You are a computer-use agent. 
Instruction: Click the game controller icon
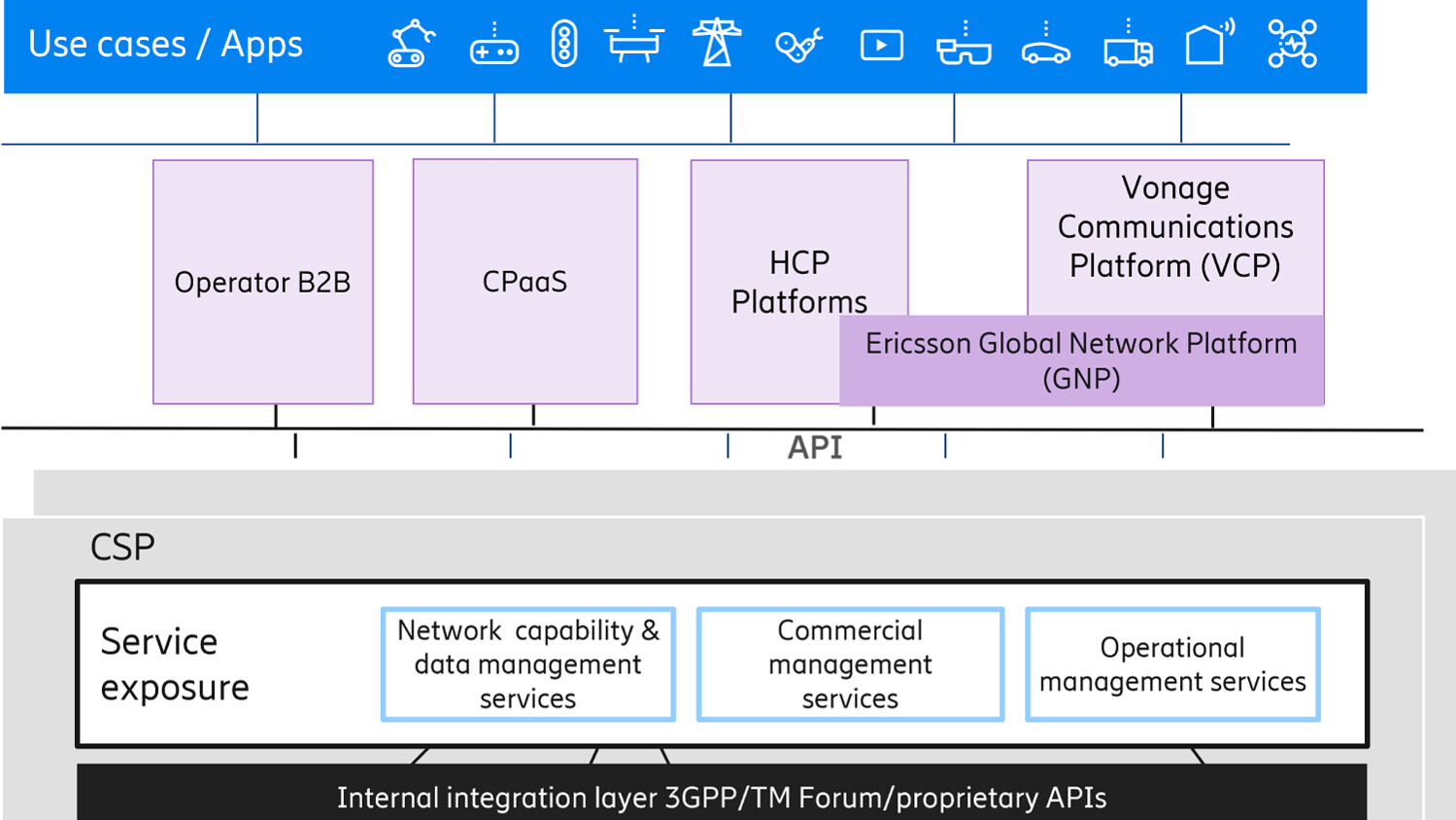[494, 44]
